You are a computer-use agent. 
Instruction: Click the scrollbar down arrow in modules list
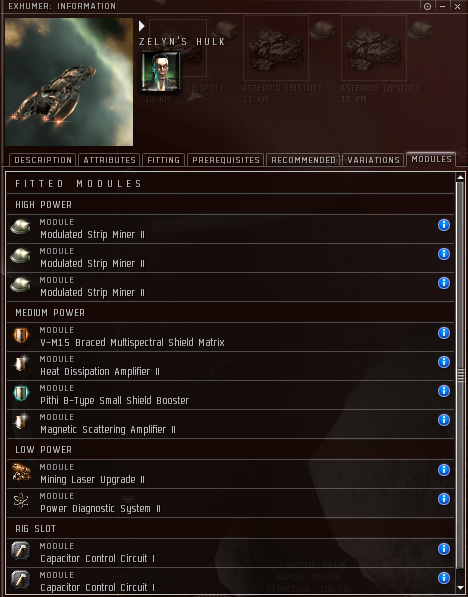[x=460, y=588]
